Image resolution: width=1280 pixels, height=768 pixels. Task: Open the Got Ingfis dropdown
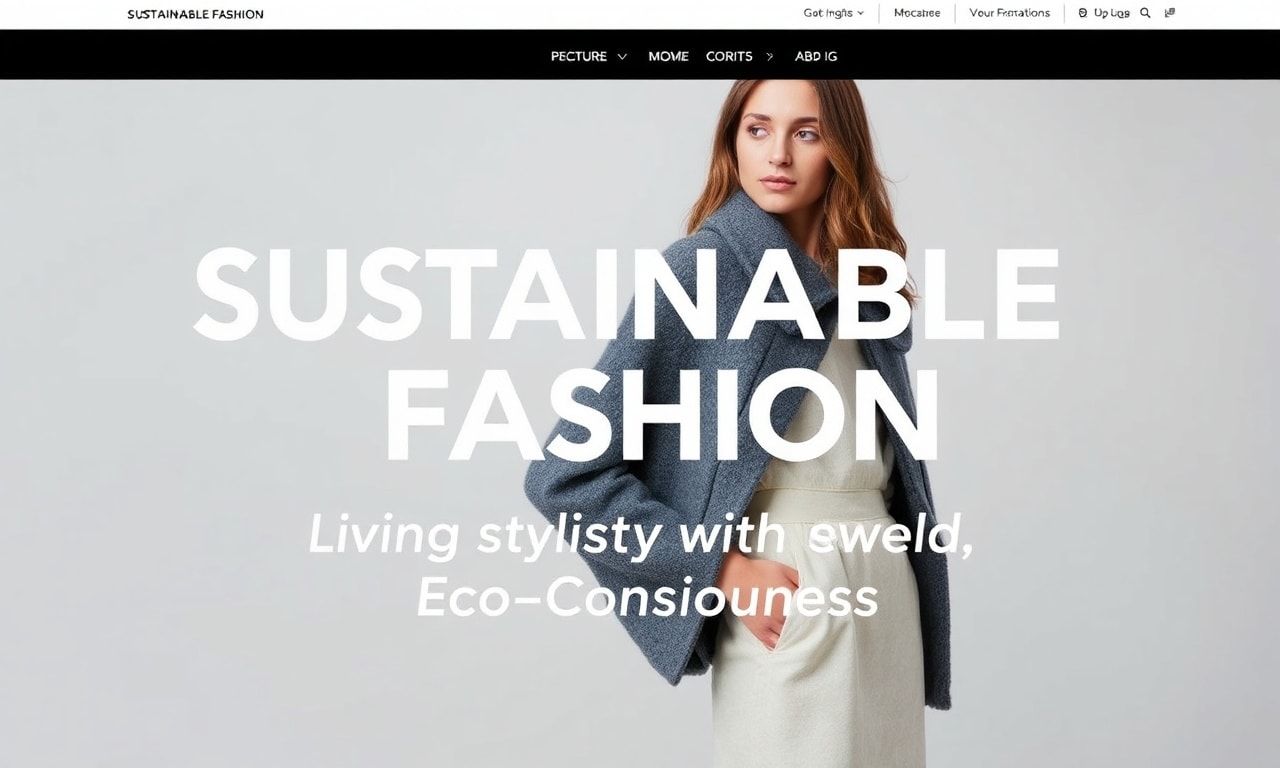(x=833, y=13)
